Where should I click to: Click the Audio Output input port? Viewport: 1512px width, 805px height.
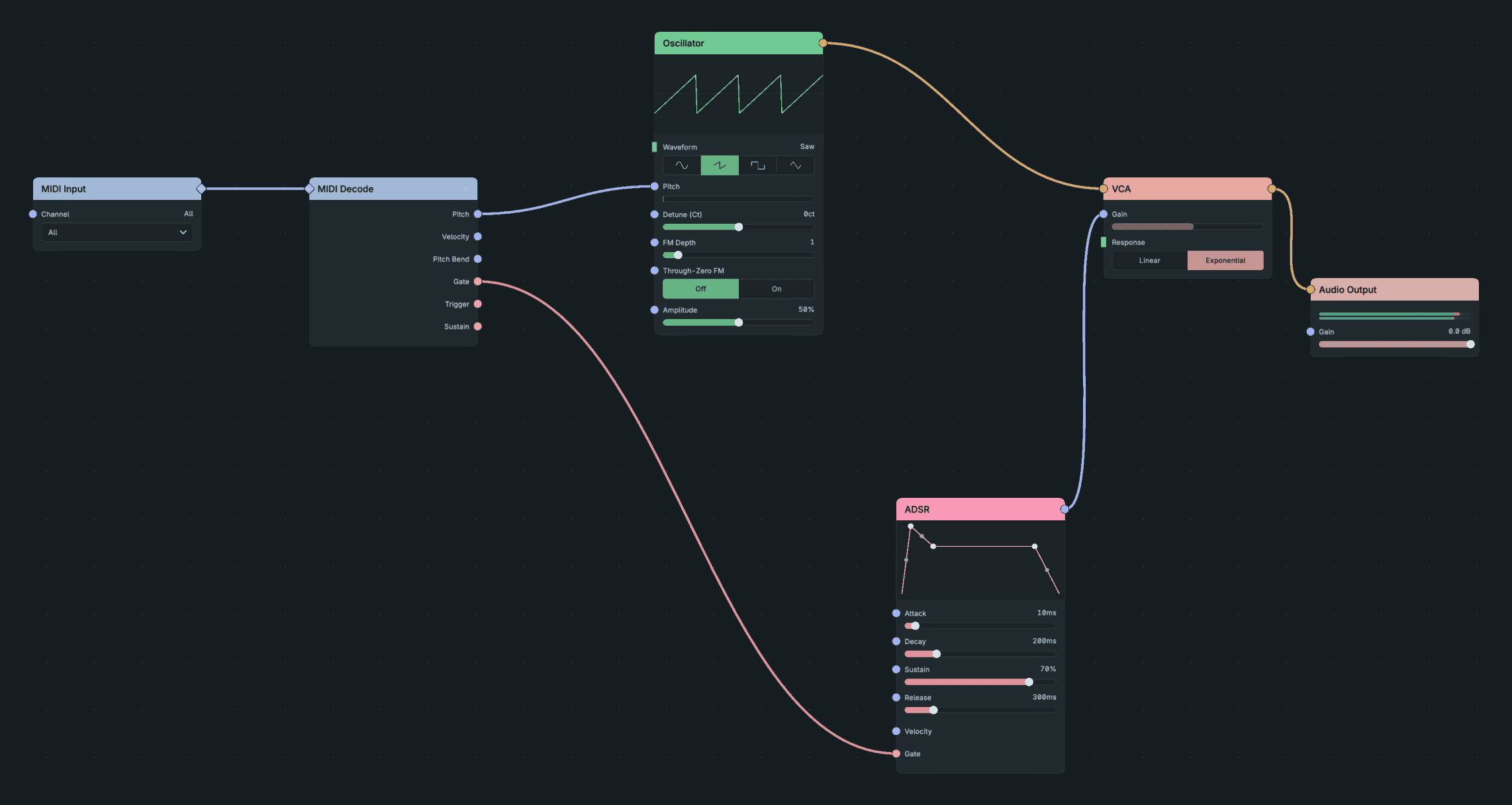coord(1310,289)
